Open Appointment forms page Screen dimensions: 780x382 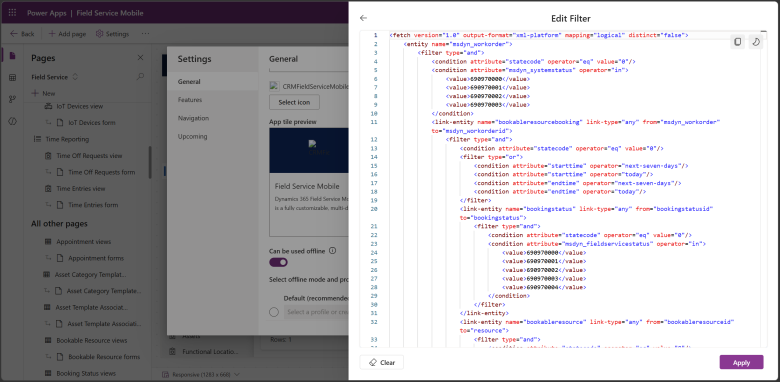[x=96, y=258]
